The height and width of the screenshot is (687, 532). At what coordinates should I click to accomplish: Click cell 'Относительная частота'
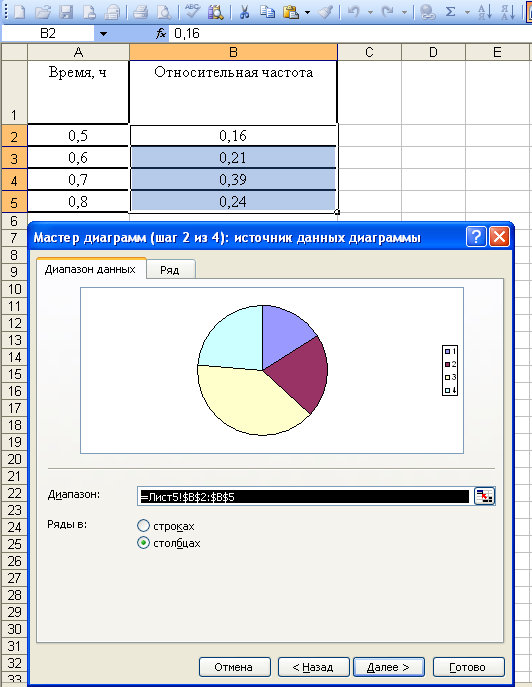233,92
